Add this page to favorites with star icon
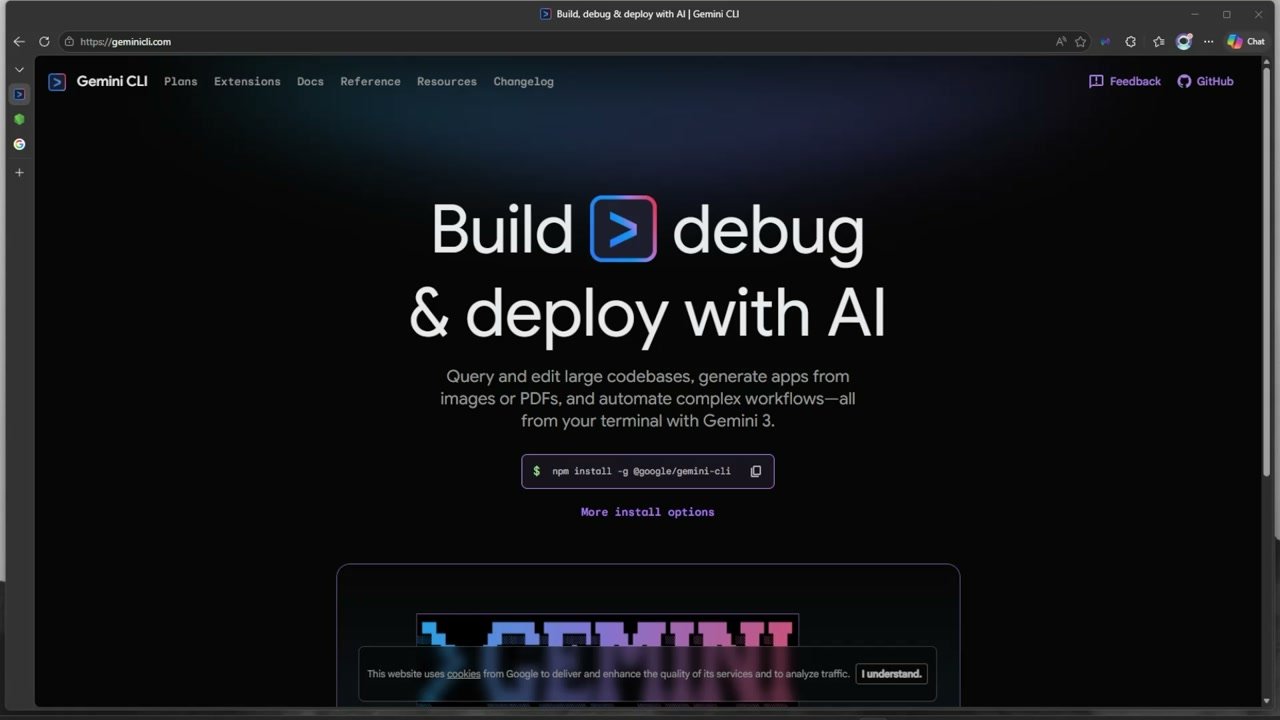 [1080, 42]
